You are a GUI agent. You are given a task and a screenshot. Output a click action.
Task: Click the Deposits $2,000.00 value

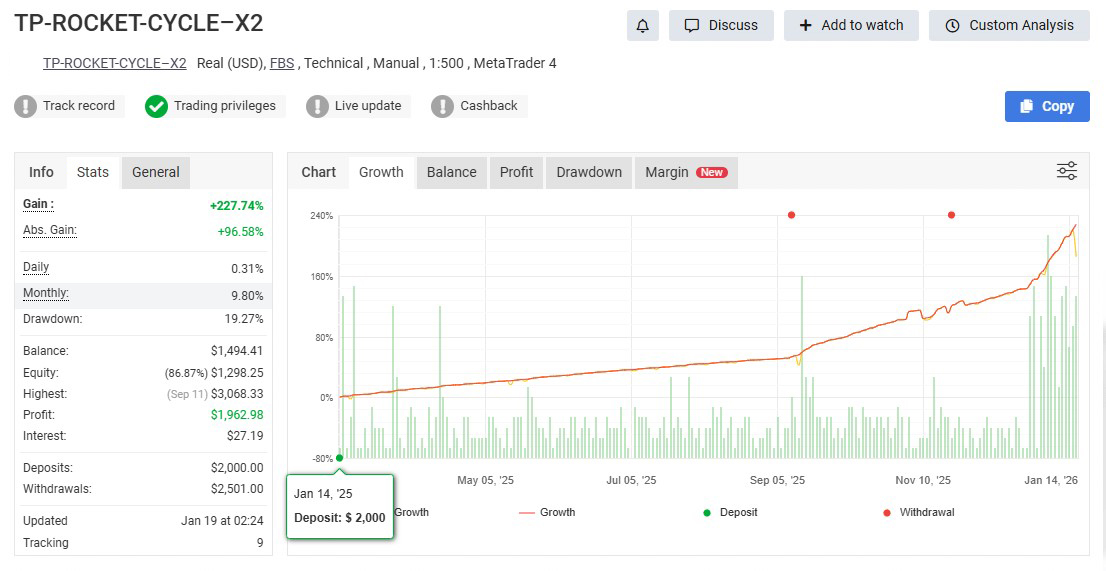click(x=237, y=468)
